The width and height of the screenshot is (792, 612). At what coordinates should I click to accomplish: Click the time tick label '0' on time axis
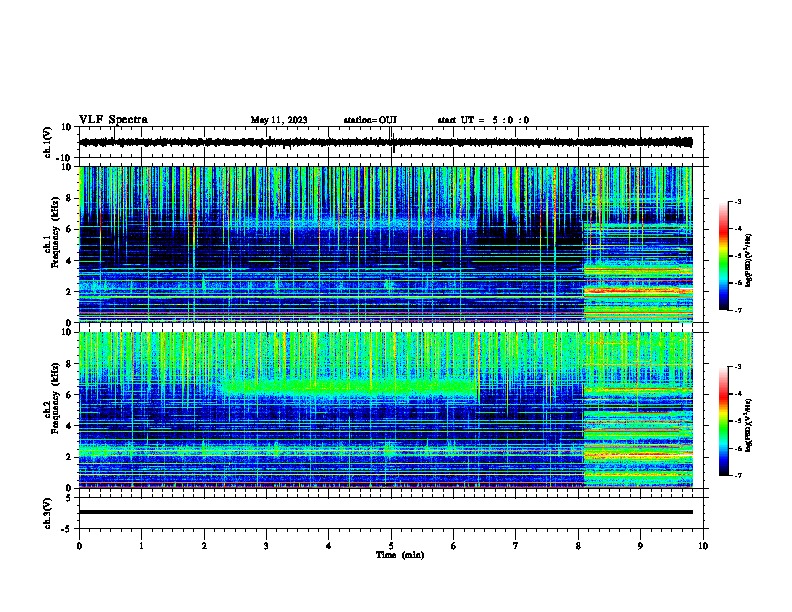(79, 546)
